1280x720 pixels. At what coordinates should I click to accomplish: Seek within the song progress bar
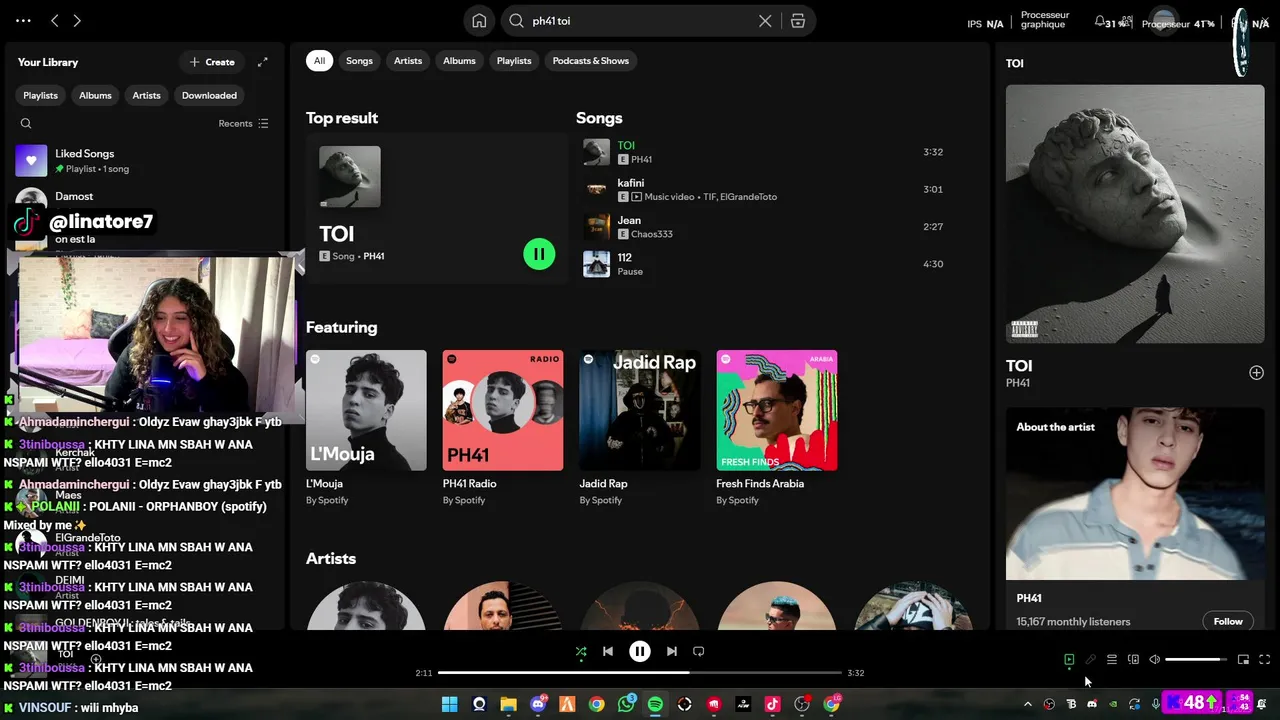[640, 673]
